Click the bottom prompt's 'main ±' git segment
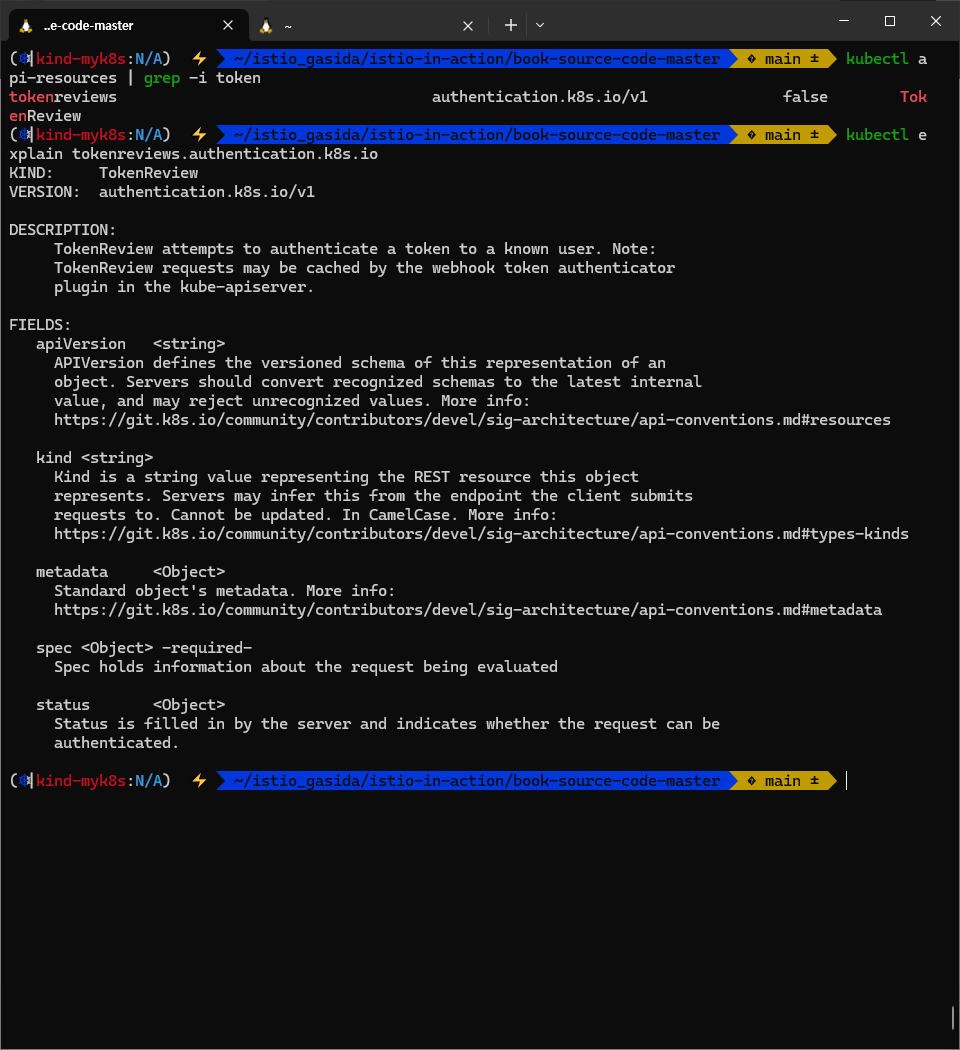Viewport: 960px width, 1050px height. coord(783,781)
